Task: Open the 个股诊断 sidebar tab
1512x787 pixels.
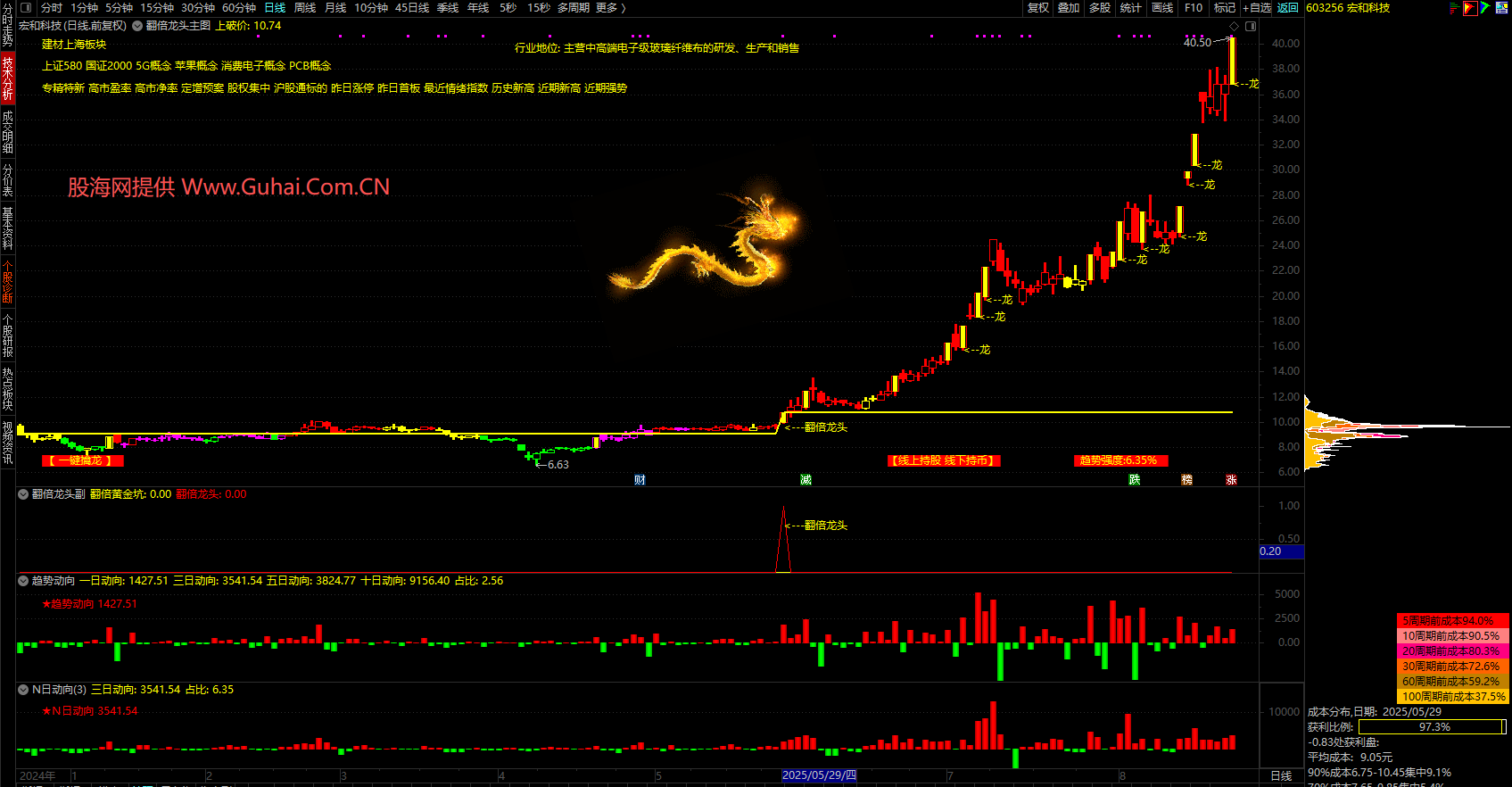Action: pos(7,281)
